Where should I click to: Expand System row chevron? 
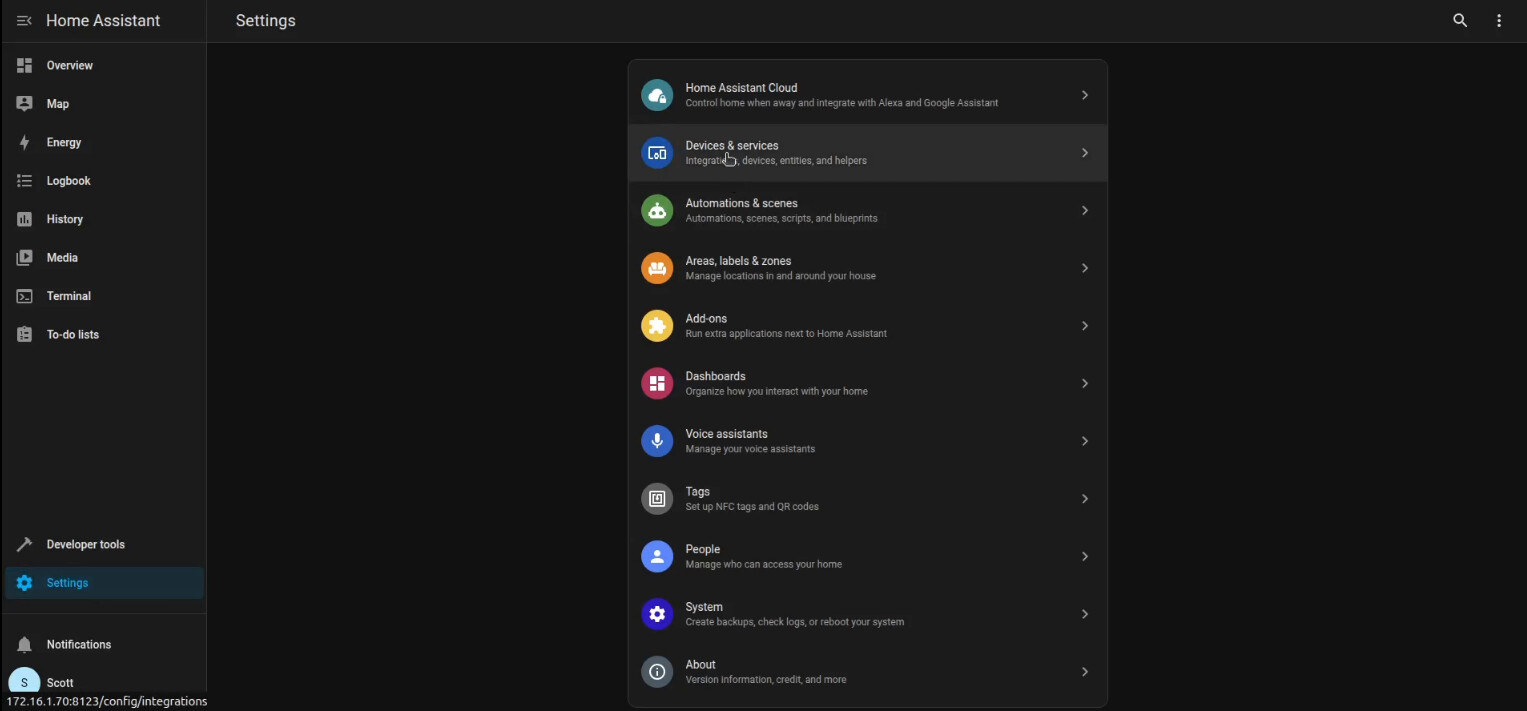(1085, 614)
